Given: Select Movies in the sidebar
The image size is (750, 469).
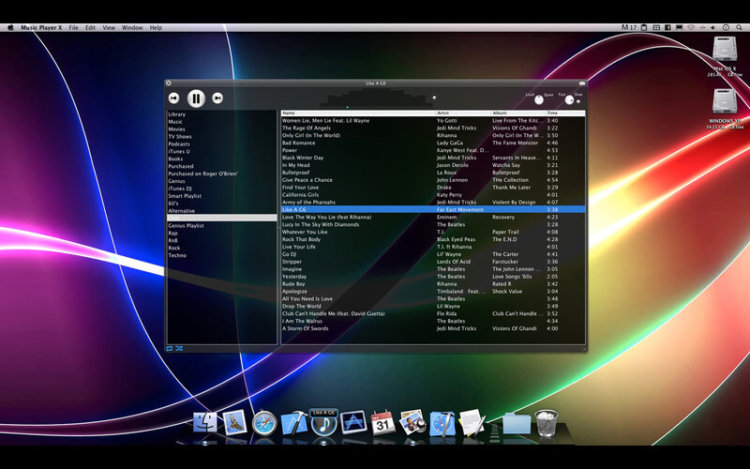Looking at the screenshot, I should pyautogui.click(x=176, y=129).
